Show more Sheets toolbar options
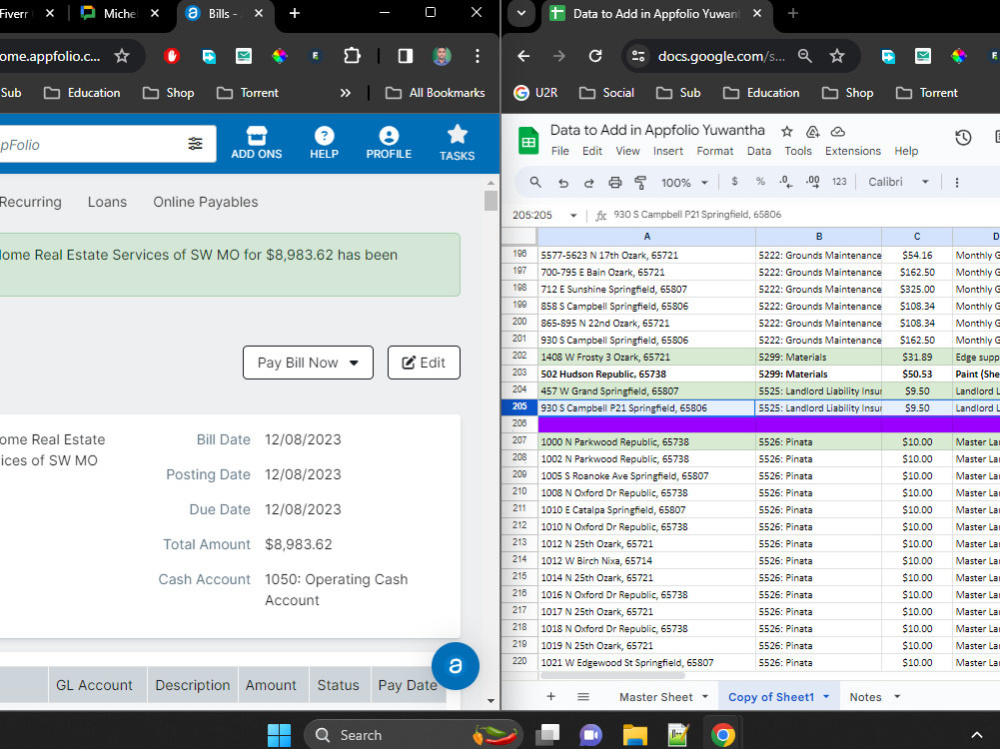This screenshot has width=1000, height=749. 957,182
